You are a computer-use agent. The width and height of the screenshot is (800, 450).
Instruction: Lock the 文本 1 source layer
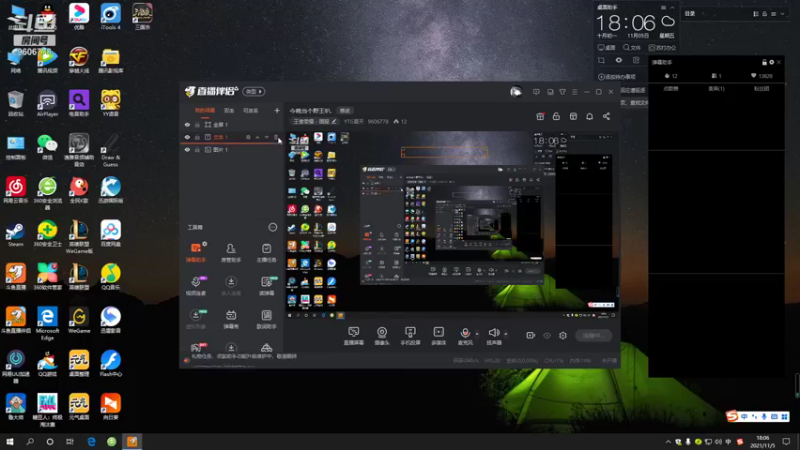tap(197, 137)
